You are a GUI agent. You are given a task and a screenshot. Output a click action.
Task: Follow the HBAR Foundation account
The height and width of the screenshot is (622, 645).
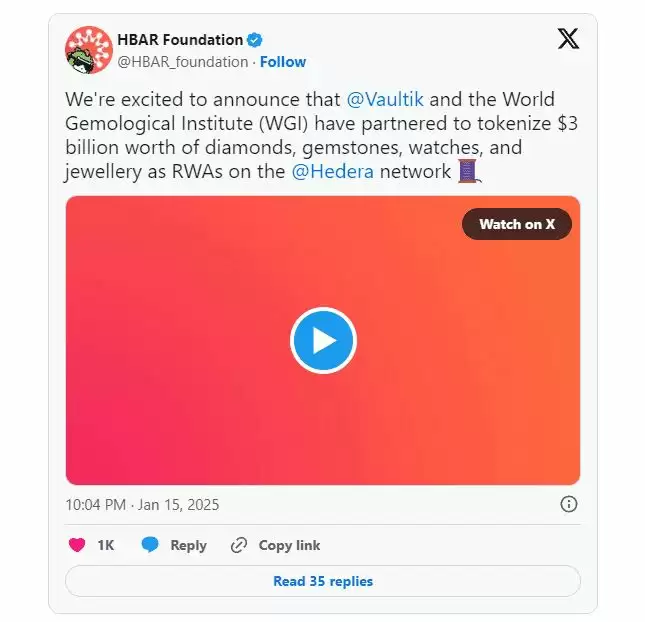click(283, 62)
